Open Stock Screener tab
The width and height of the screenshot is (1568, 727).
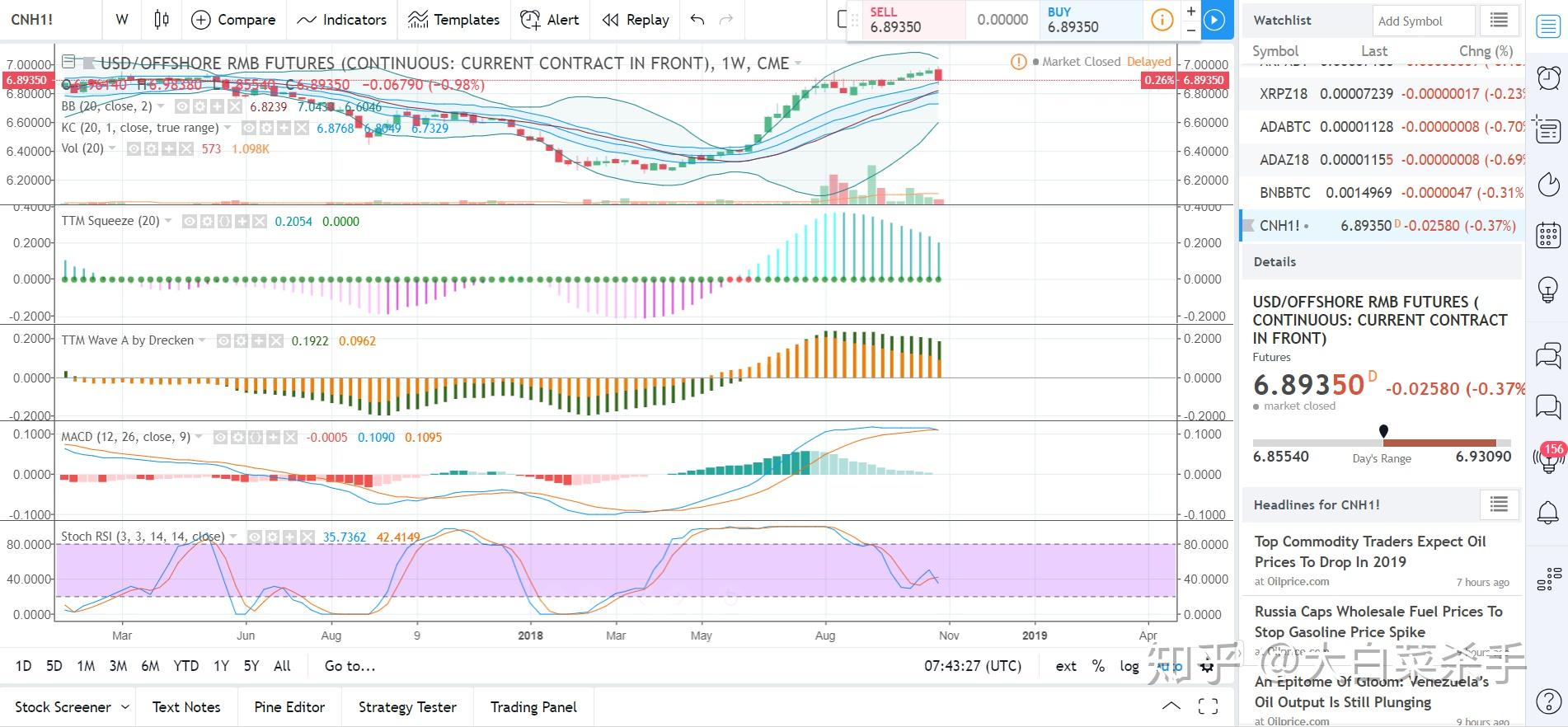click(63, 706)
